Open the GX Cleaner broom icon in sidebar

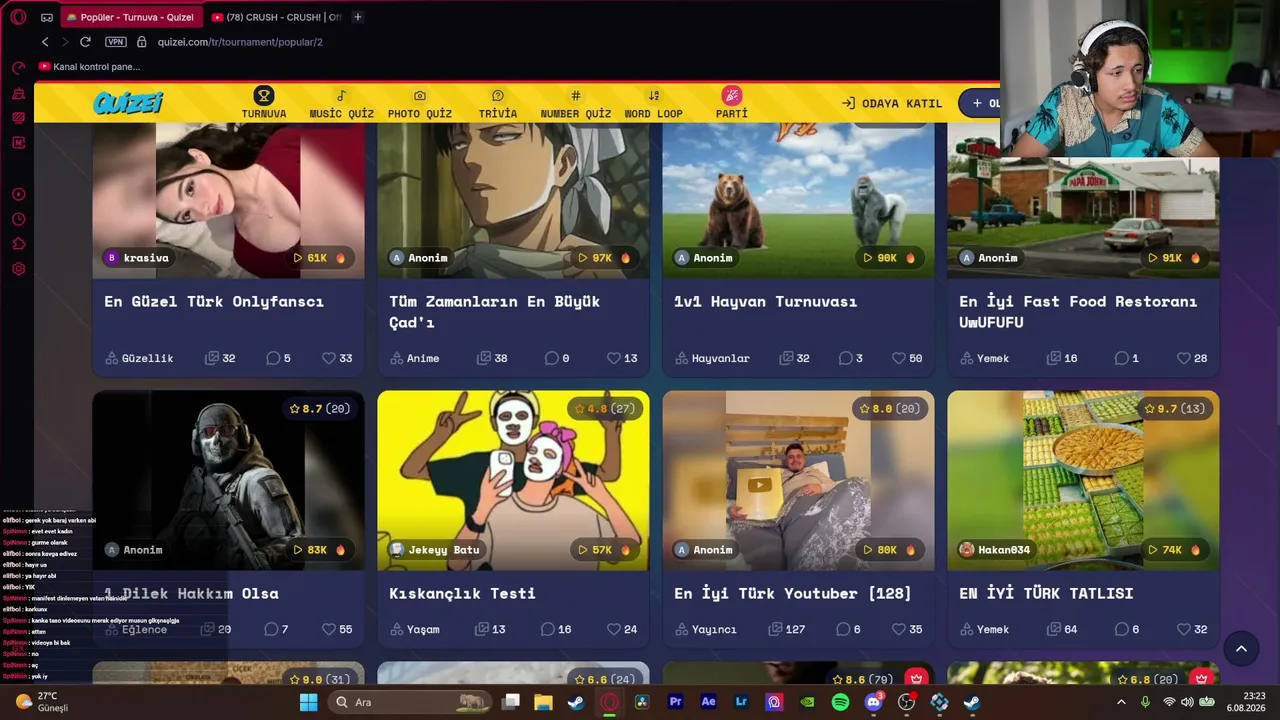click(x=18, y=93)
